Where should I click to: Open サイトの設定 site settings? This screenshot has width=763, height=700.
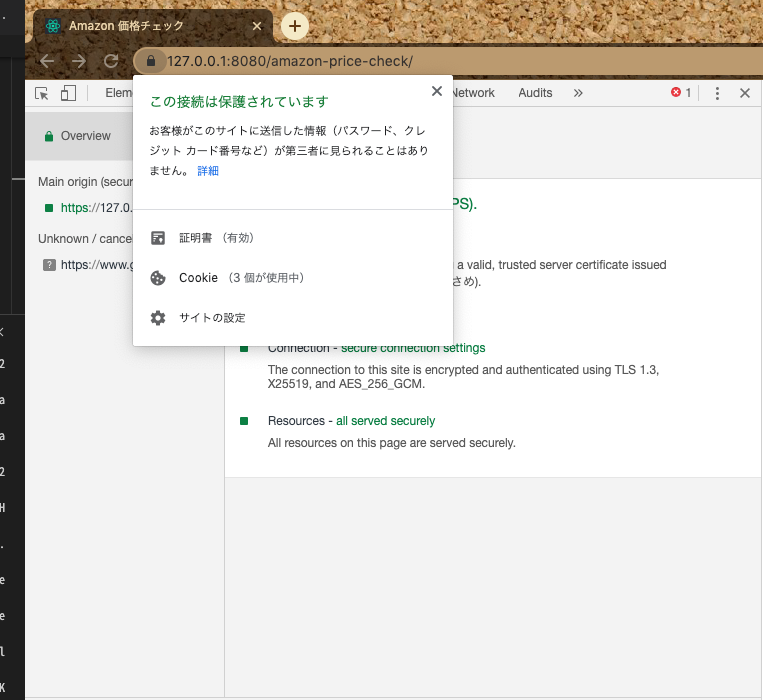pyautogui.click(x=293, y=318)
